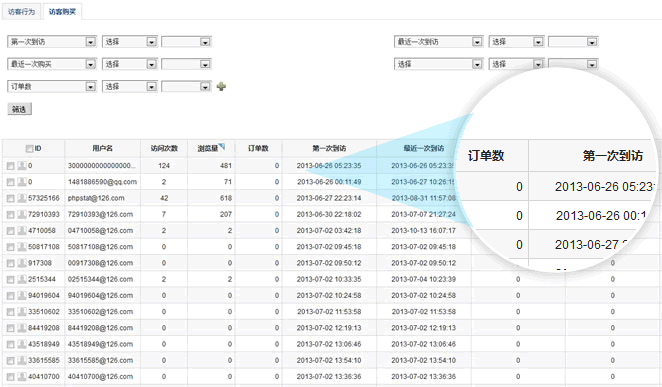Click the user avatar icon next to ID 57325166
662x387 pixels.
pyautogui.click(x=22, y=198)
